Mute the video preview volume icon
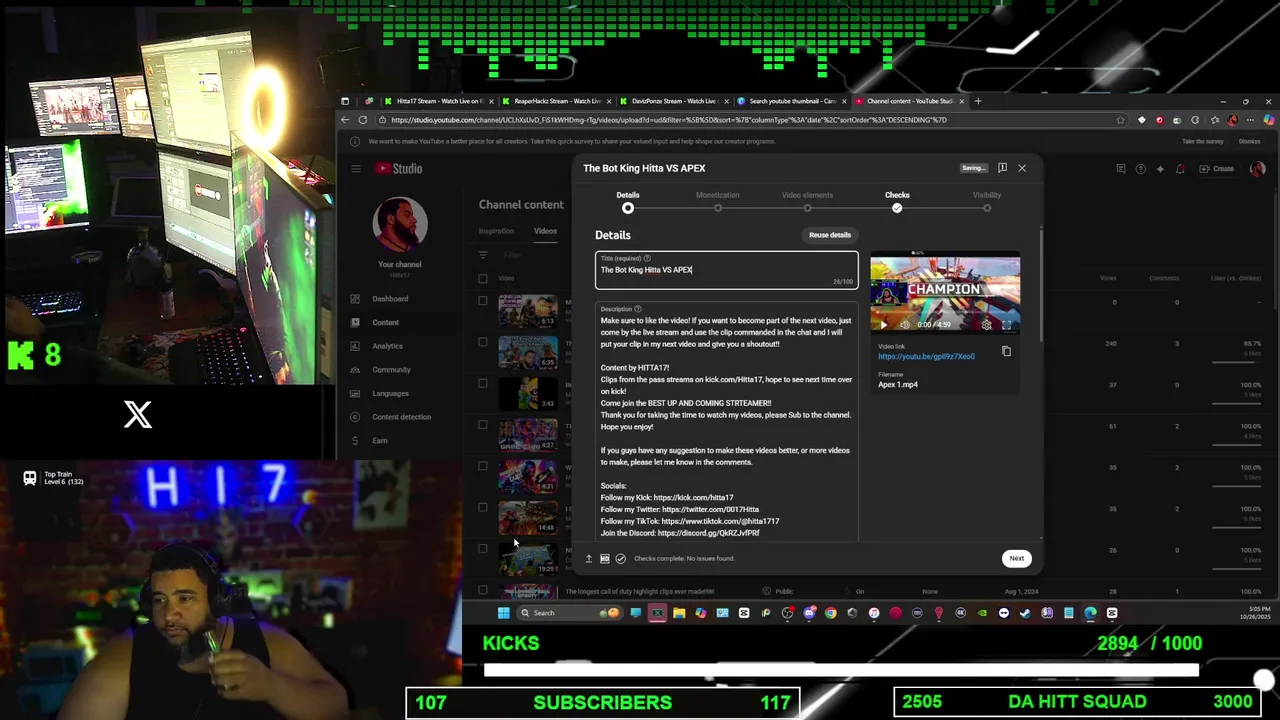The image size is (1280, 720). [x=904, y=324]
